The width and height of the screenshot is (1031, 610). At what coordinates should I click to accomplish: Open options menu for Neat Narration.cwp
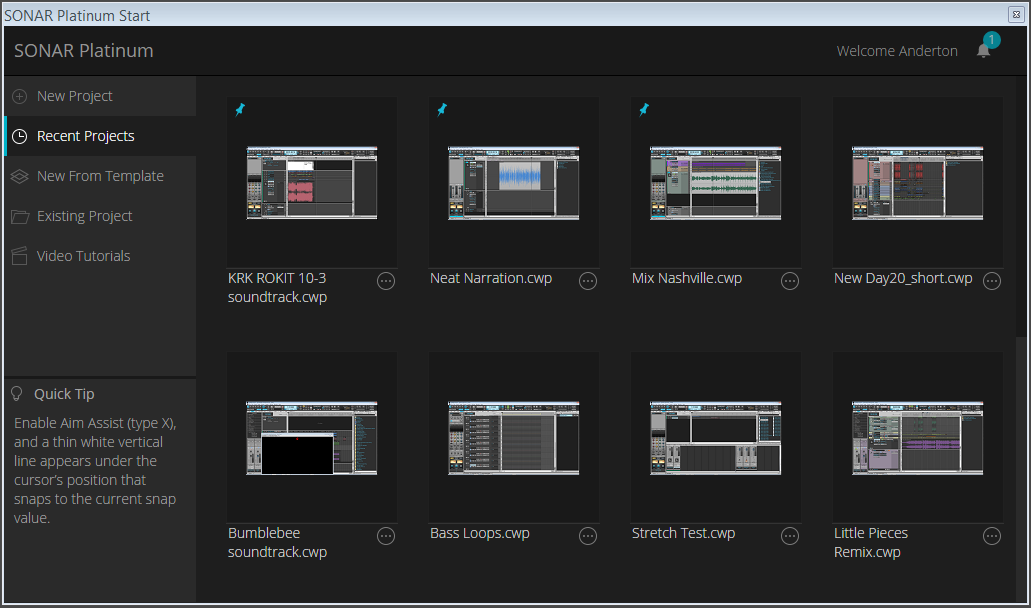pos(588,281)
